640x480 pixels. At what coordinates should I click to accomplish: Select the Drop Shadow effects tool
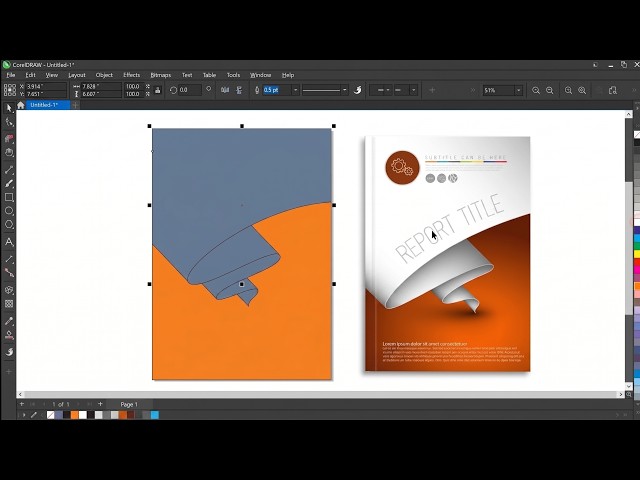(9, 290)
